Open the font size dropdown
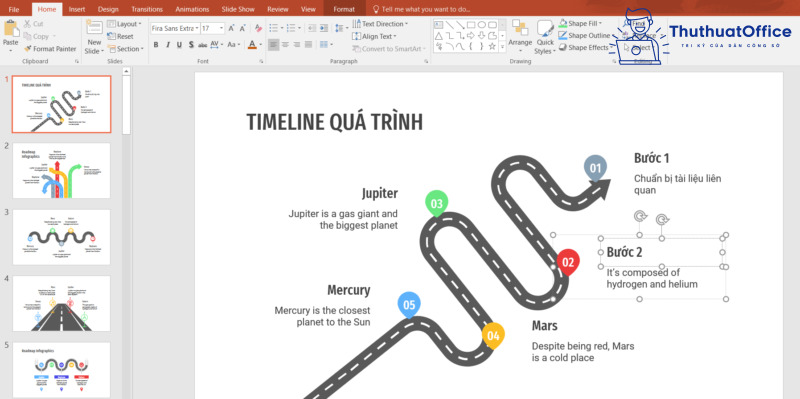Screen dimensions: 800x399 tap(221, 29)
